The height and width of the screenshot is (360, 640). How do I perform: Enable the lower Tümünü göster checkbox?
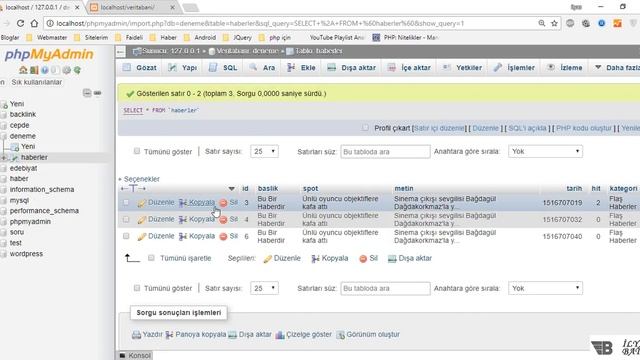pyautogui.click(x=137, y=288)
